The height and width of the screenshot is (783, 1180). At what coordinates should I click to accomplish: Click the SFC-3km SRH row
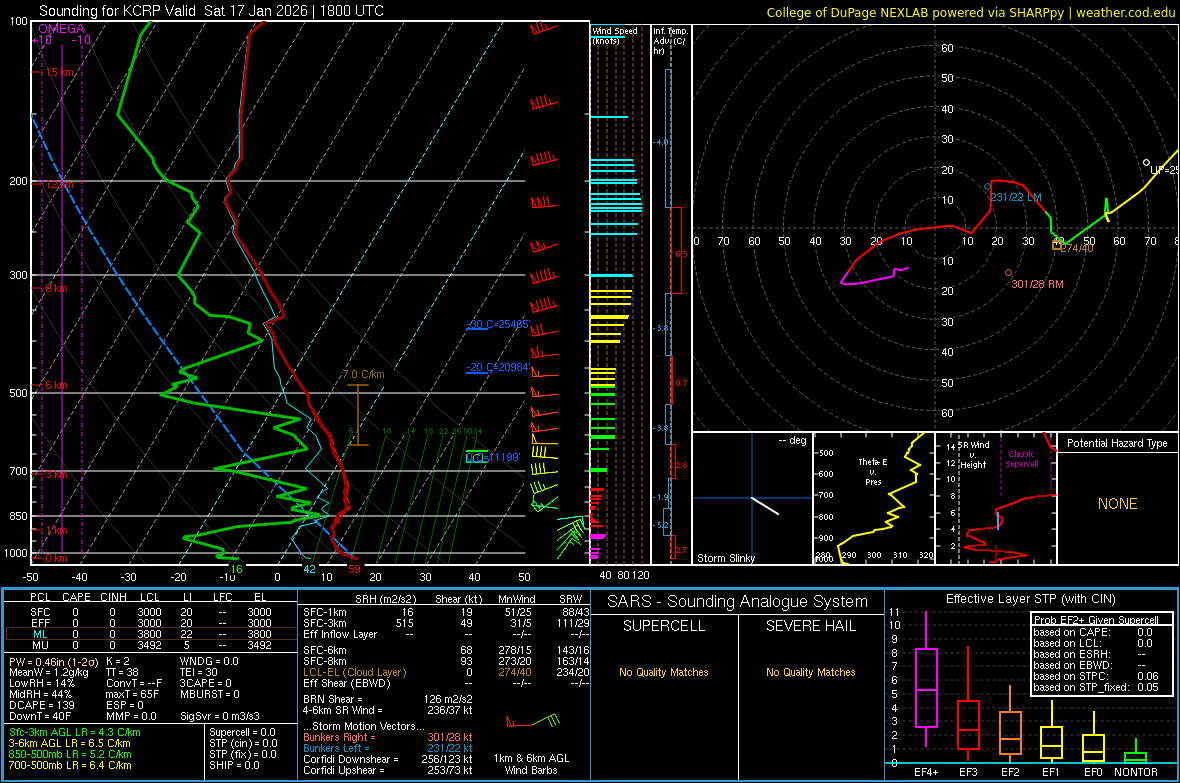446,623
